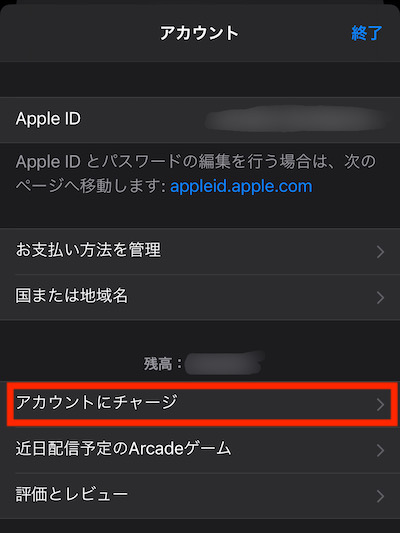Tap chevron arrow beside 国または地域名
This screenshot has height=533, width=400.
[x=381, y=297]
